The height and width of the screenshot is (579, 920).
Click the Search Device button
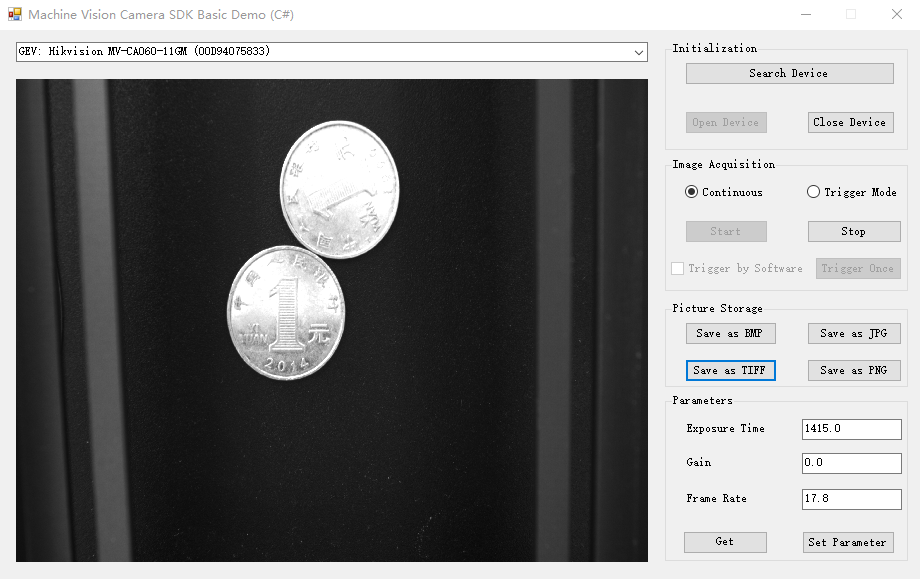(x=789, y=73)
